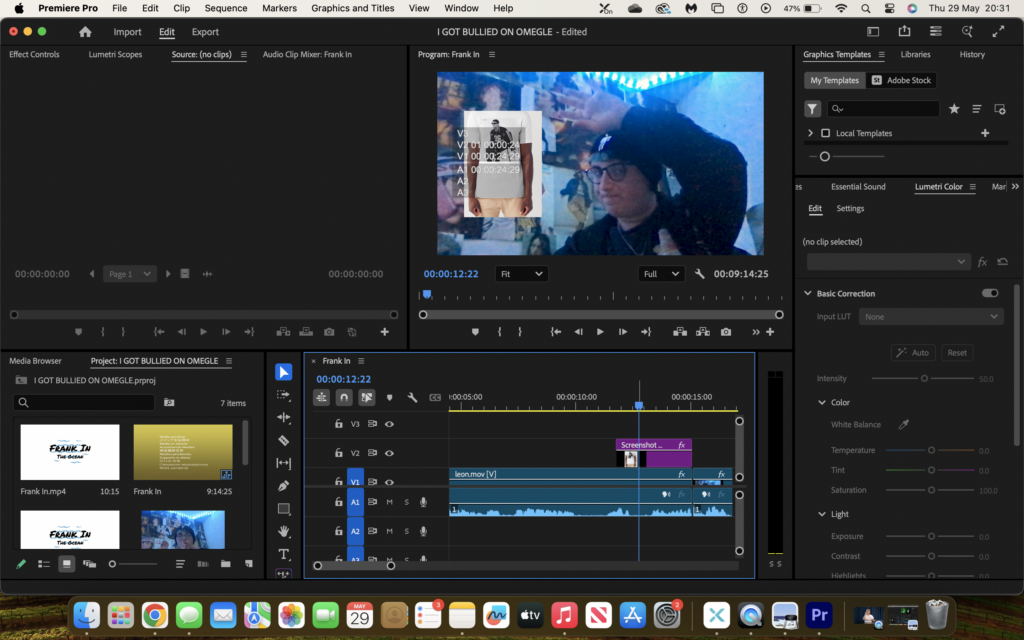This screenshot has width=1024, height=640.
Task: Add a marker in the timeline
Action: [389, 397]
